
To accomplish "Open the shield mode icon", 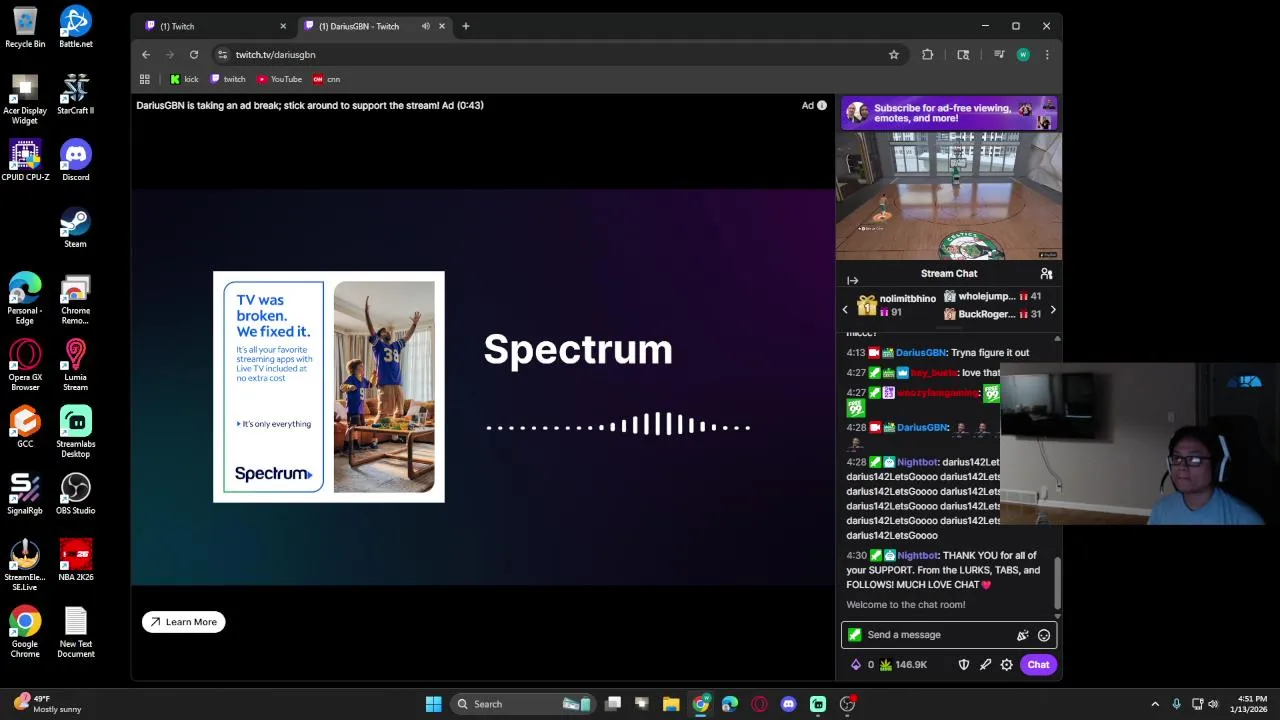I will (x=964, y=665).
